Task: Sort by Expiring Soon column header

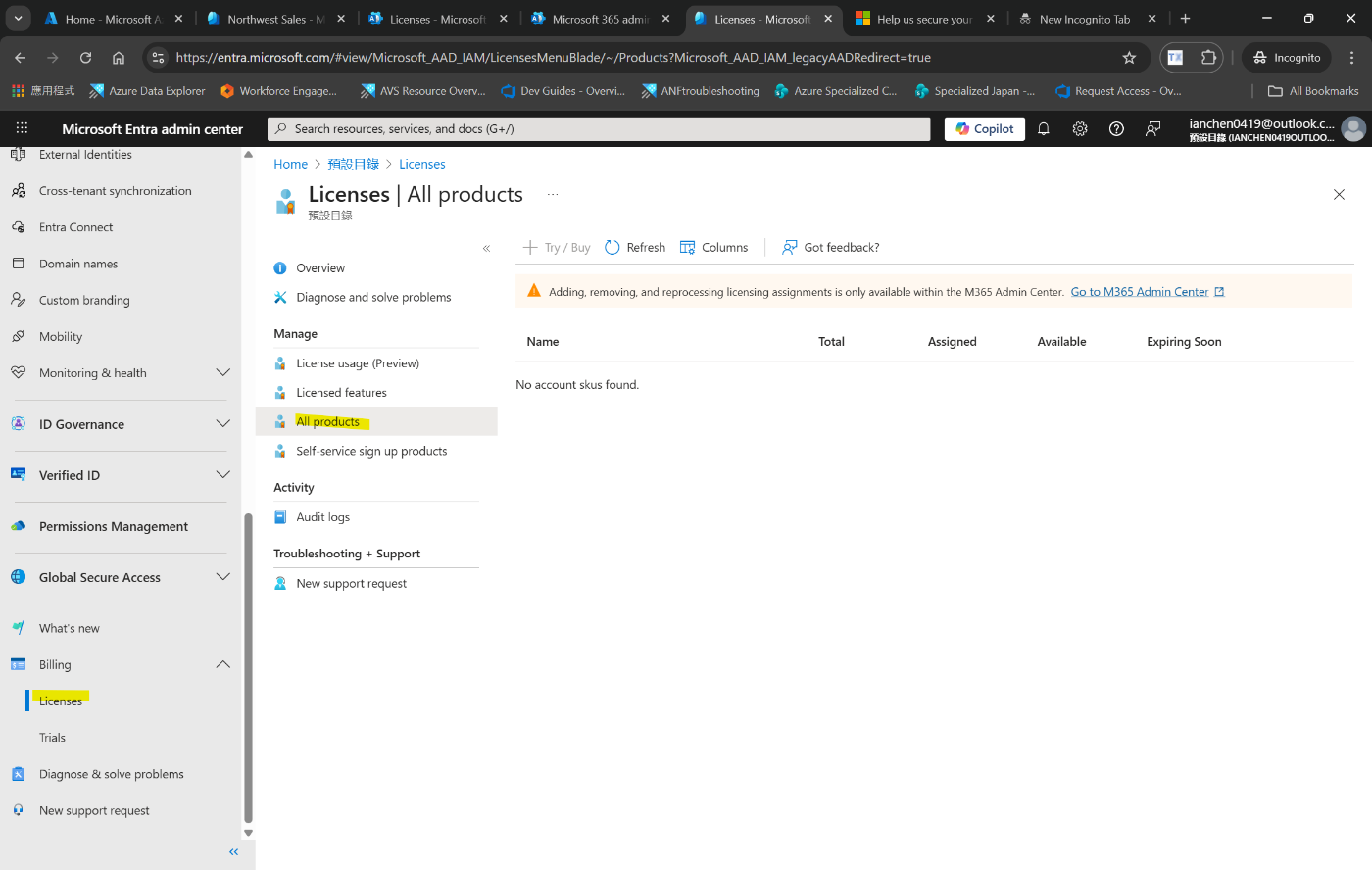Action: click(1184, 342)
